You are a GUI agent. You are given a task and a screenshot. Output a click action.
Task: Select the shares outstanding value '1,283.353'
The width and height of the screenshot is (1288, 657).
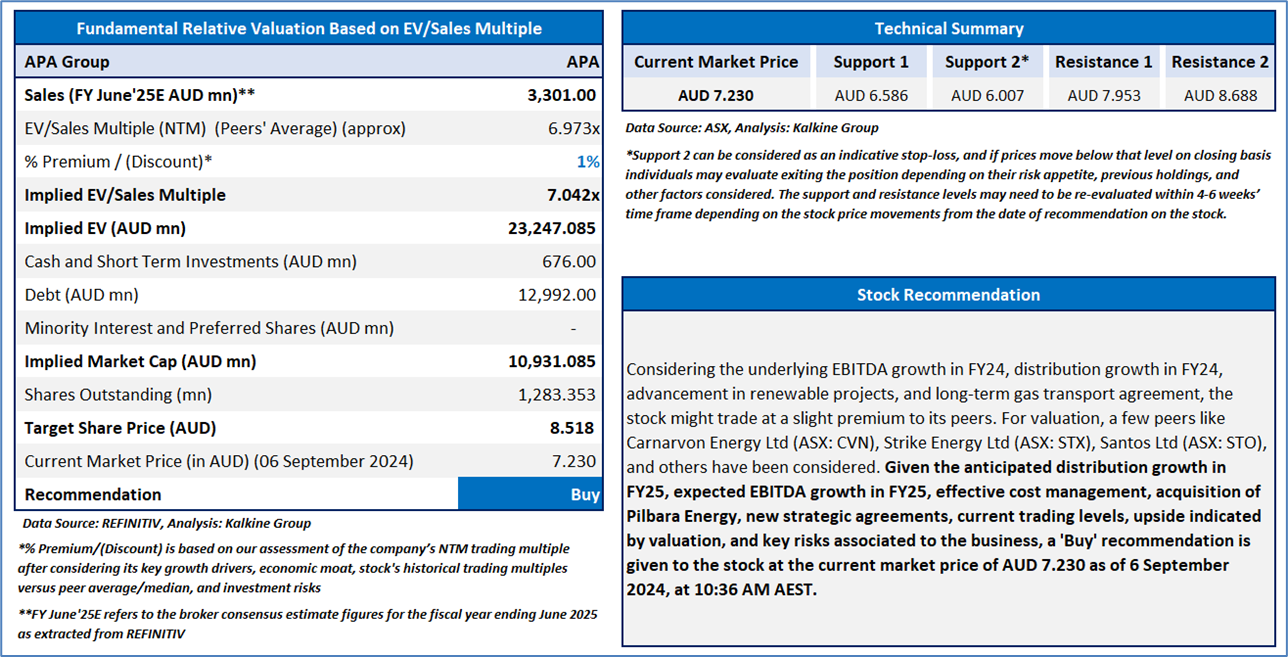(557, 395)
